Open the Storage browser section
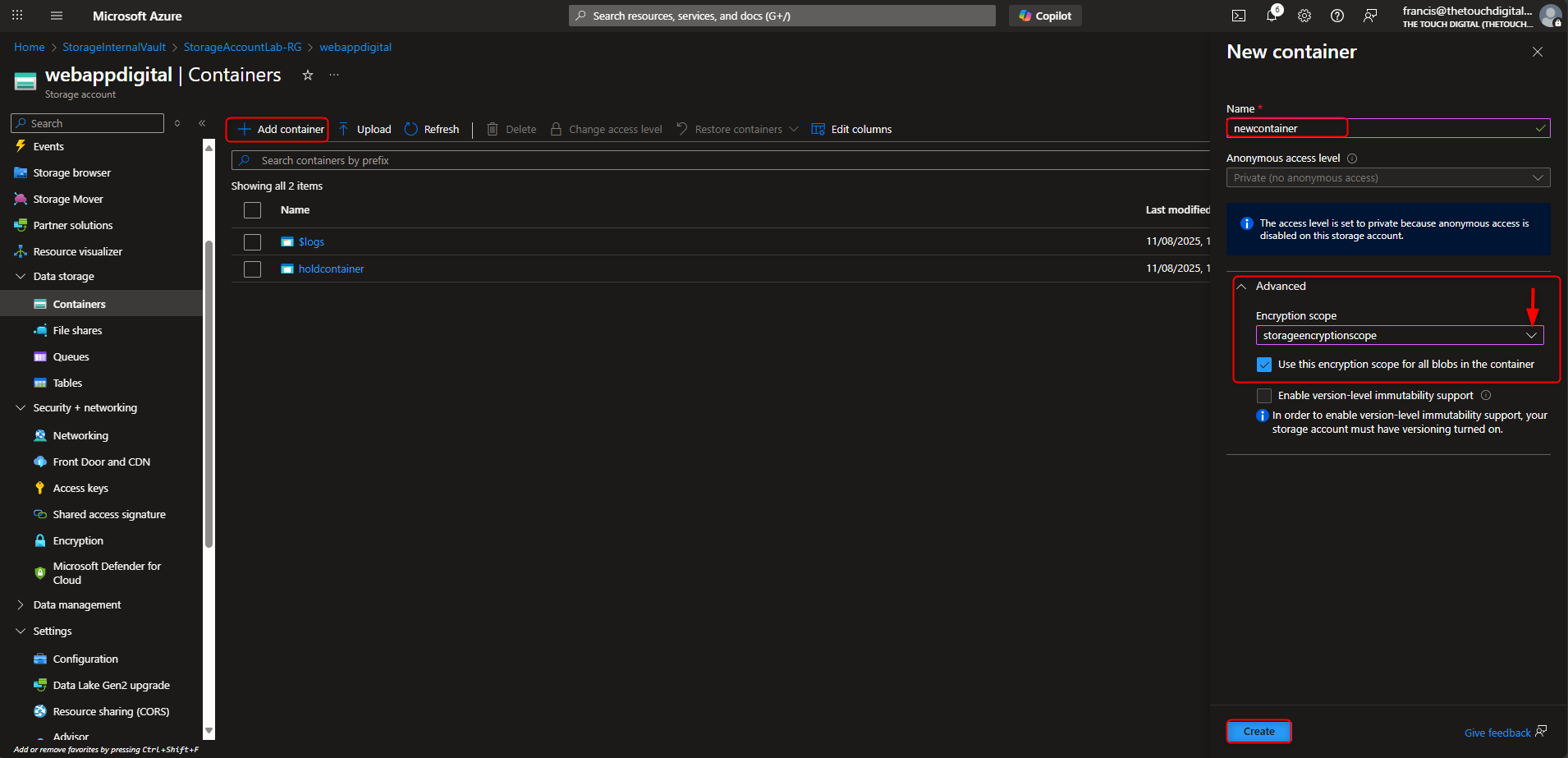The width and height of the screenshot is (1568, 758). (71, 172)
